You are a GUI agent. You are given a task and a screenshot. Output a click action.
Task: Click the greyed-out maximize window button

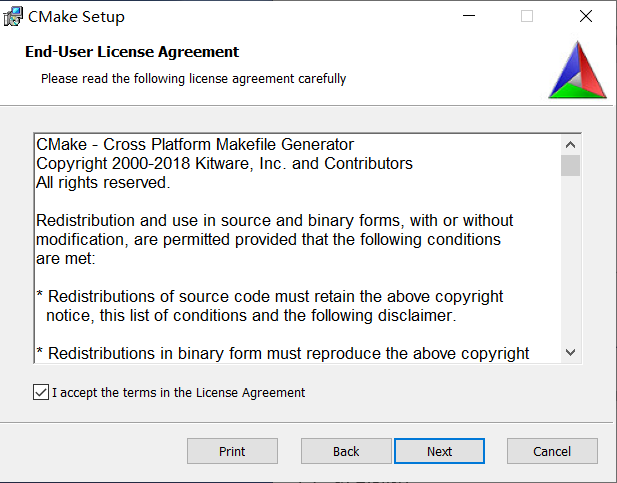(527, 16)
